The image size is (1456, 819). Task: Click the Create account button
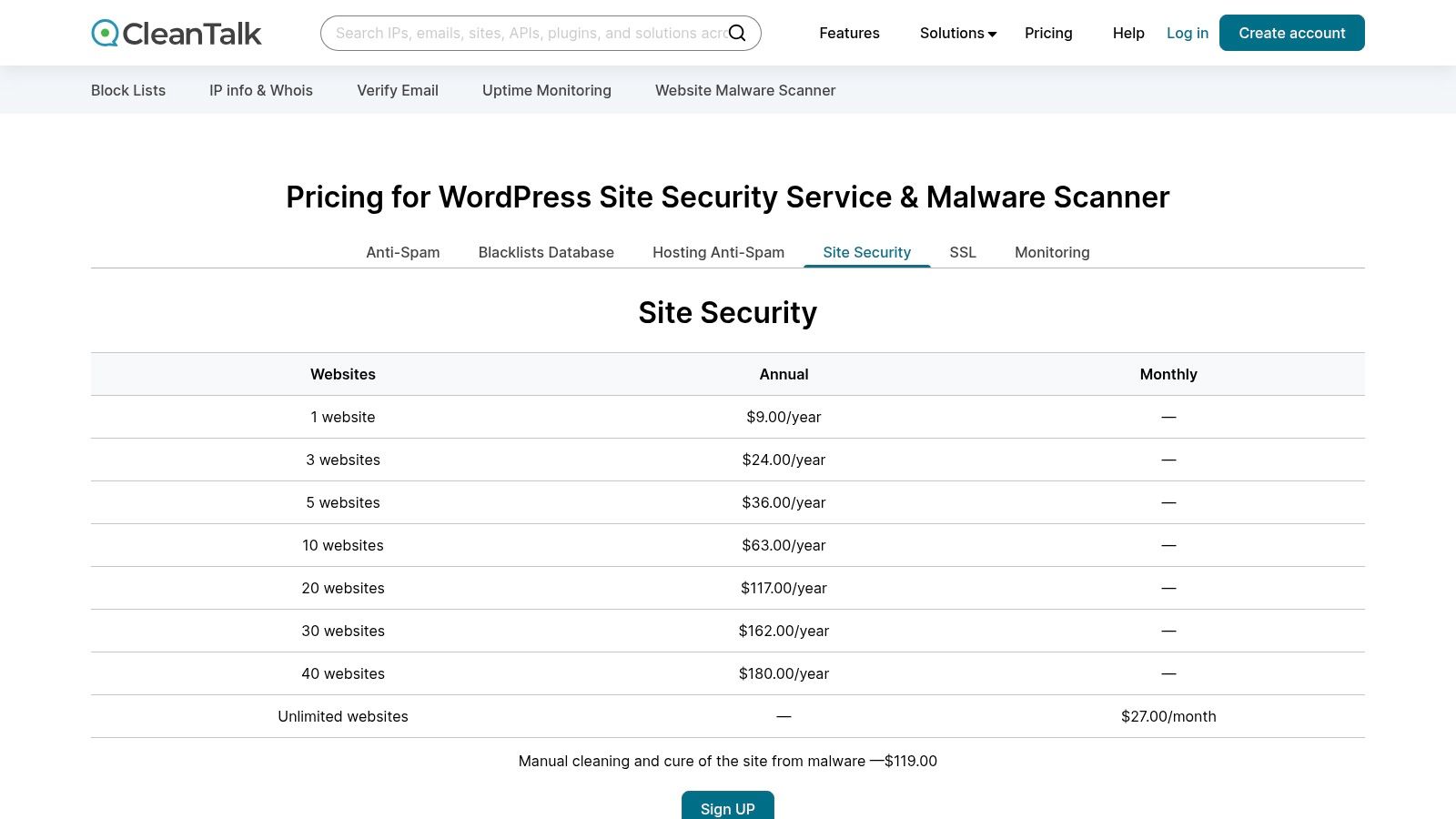point(1292,33)
